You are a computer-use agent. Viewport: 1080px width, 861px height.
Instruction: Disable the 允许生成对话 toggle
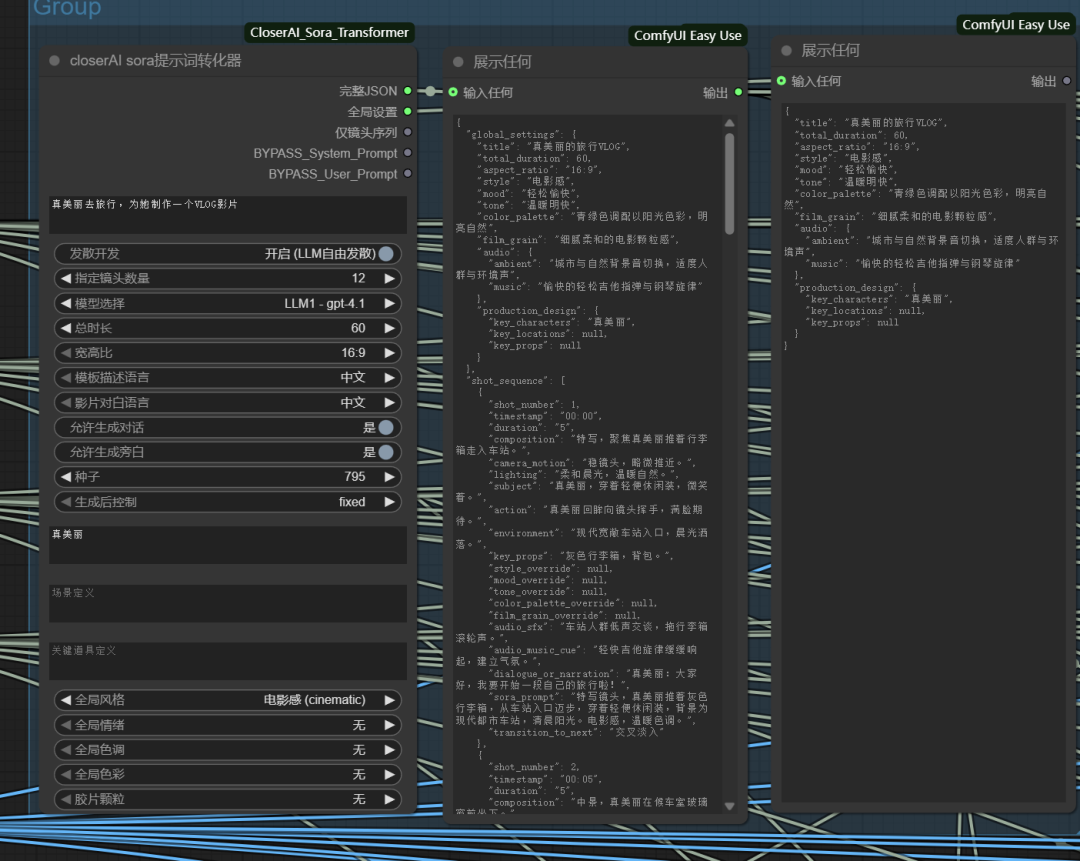tap(385, 427)
